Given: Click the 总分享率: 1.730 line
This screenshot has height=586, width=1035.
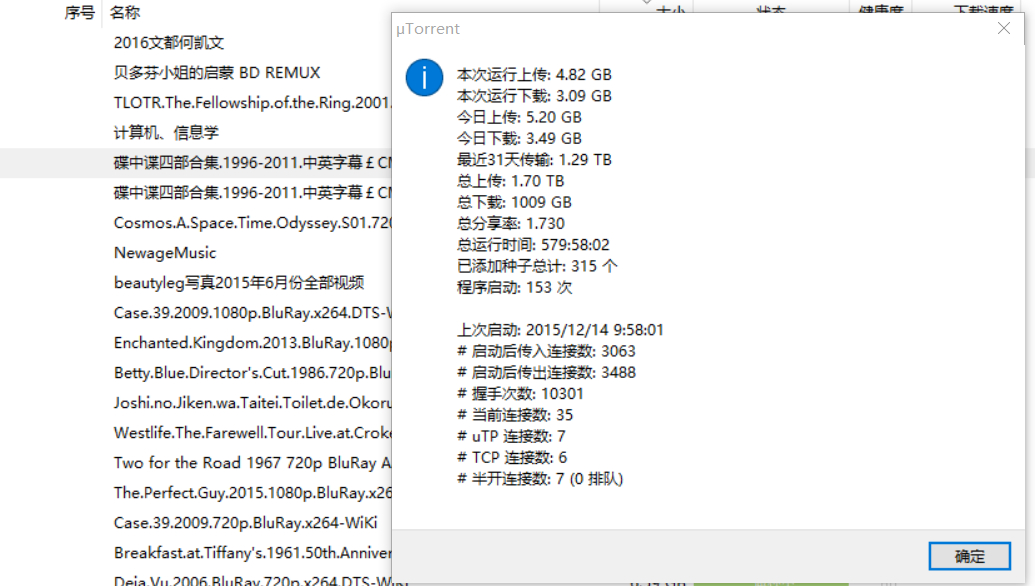Looking at the screenshot, I should [511, 224].
